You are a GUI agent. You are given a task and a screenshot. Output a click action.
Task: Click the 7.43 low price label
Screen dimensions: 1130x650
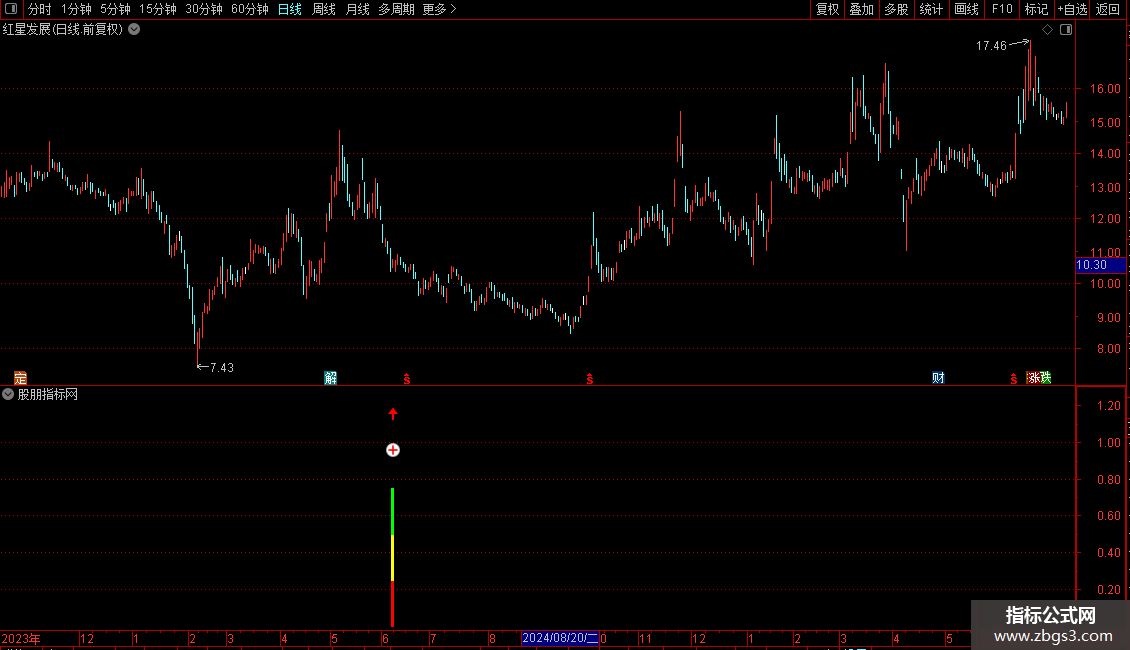(221, 368)
